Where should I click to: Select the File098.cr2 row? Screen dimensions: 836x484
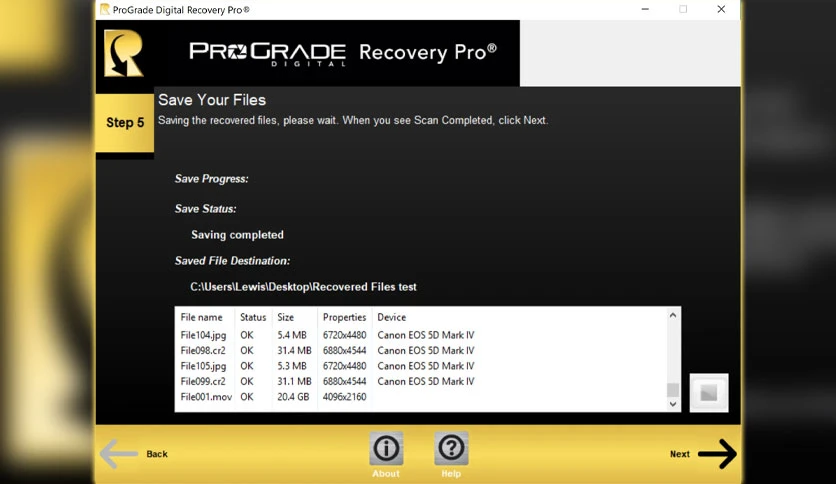click(421, 351)
